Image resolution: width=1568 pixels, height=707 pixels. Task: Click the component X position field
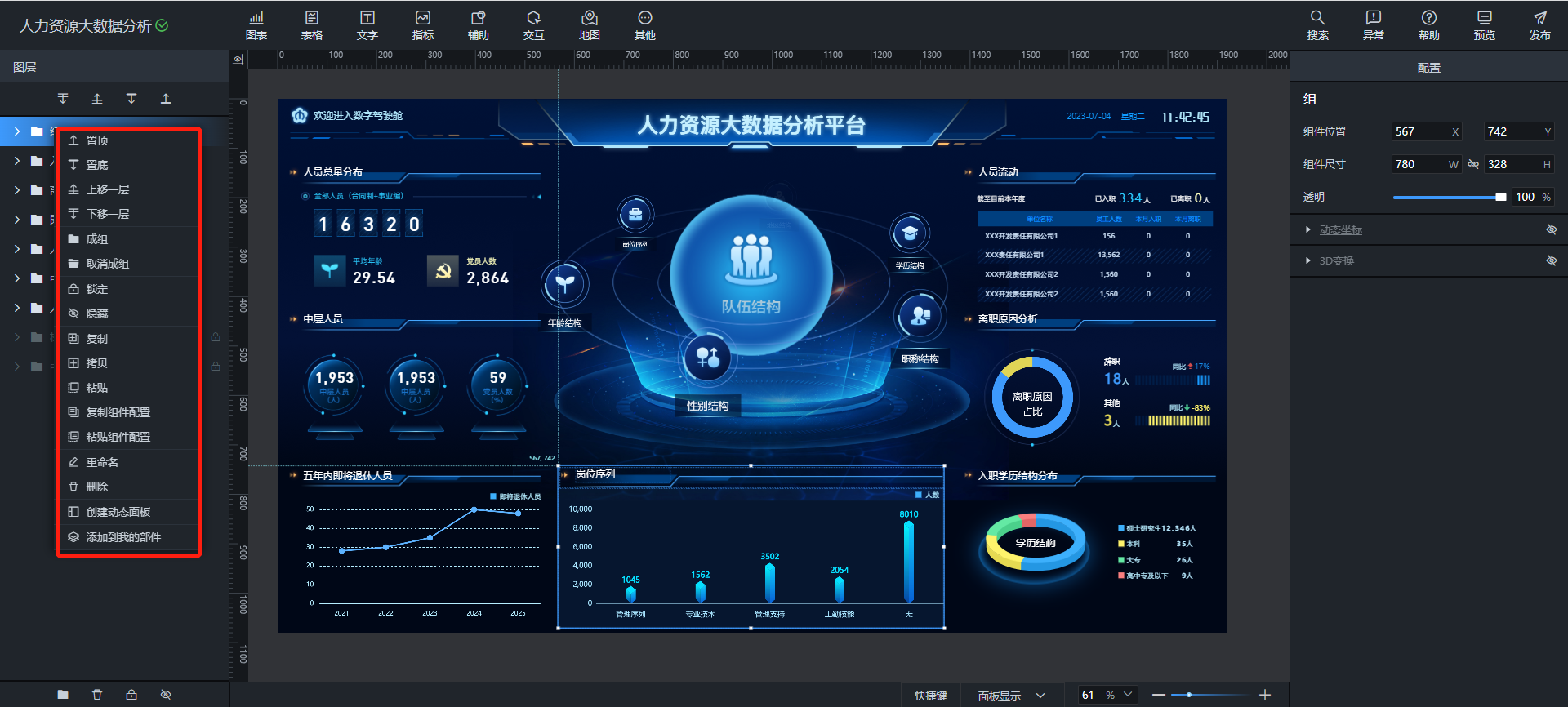(x=1419, y=131)
